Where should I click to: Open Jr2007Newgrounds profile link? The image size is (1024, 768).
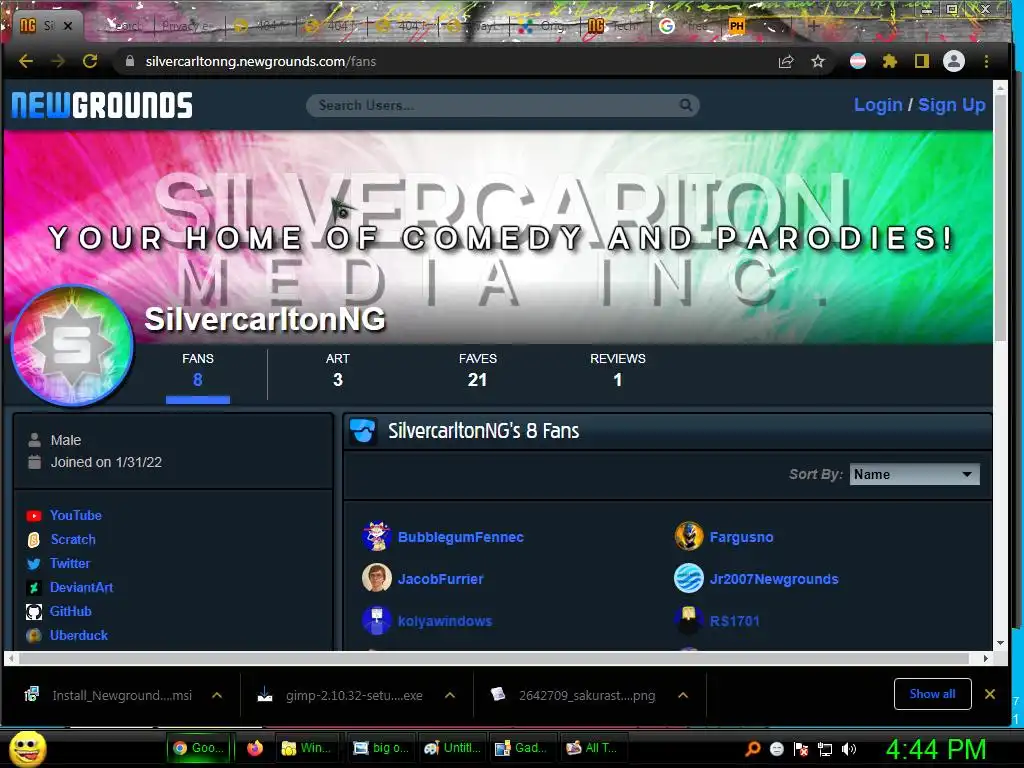click(774, 579)
